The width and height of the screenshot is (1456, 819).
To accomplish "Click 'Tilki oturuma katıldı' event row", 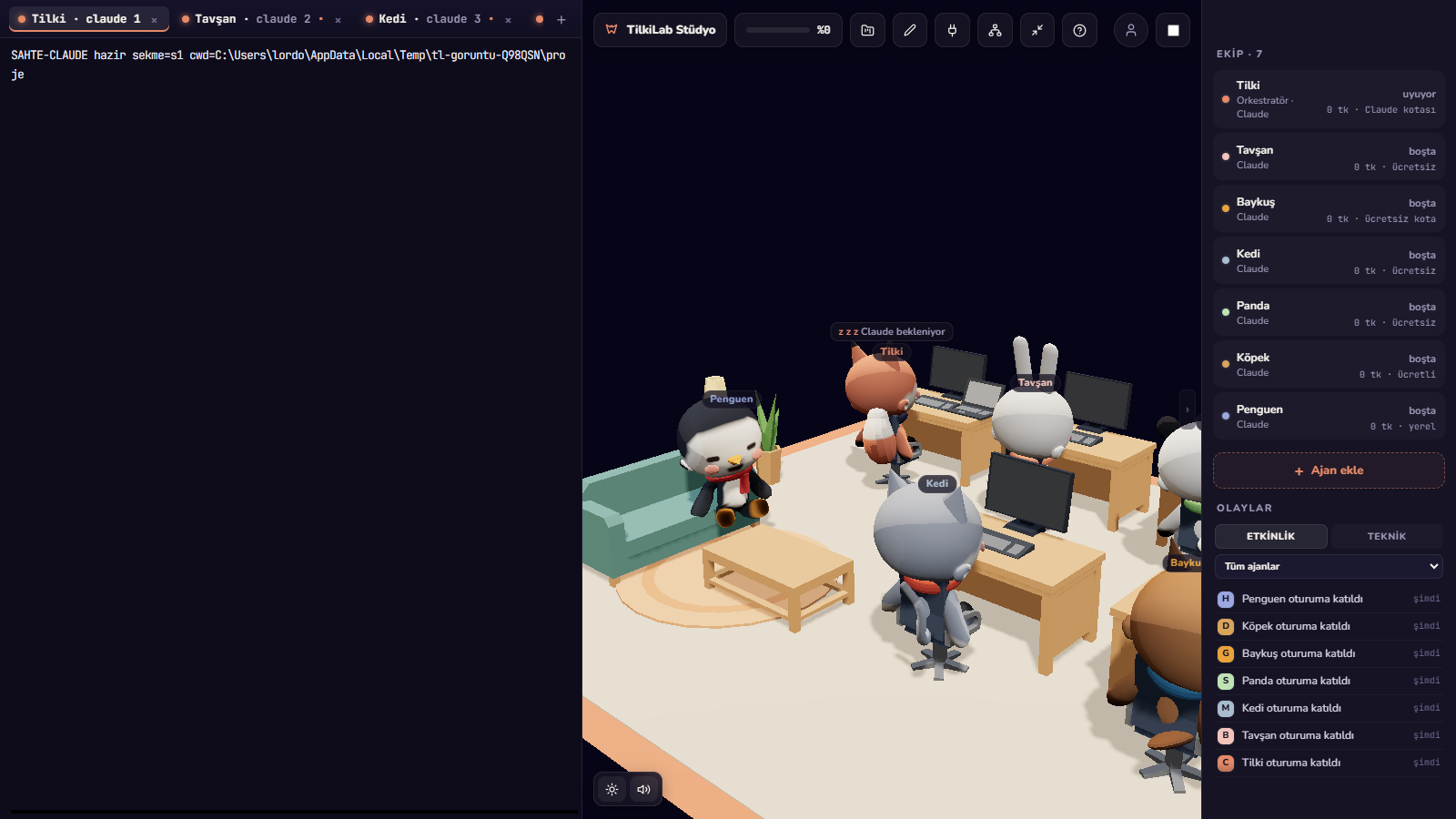I will click(x=1329, y=763).
